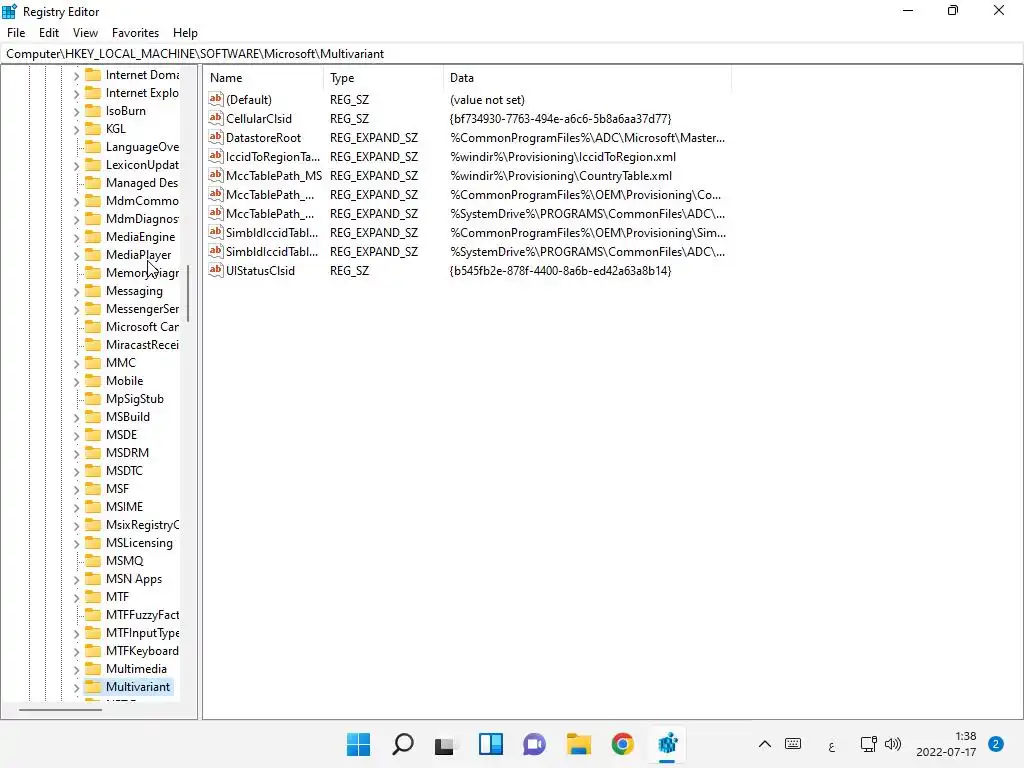The image size is (1024, 768).
Task: Click the Registry Editor taskbar icon
Action: (667, 744)
